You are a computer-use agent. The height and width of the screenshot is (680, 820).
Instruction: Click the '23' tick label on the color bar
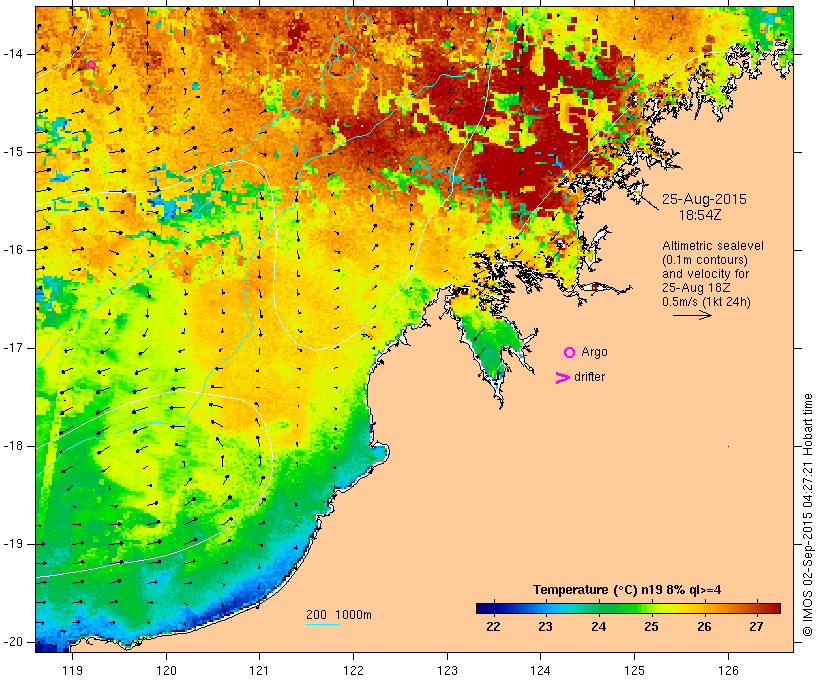pos(545,627)
